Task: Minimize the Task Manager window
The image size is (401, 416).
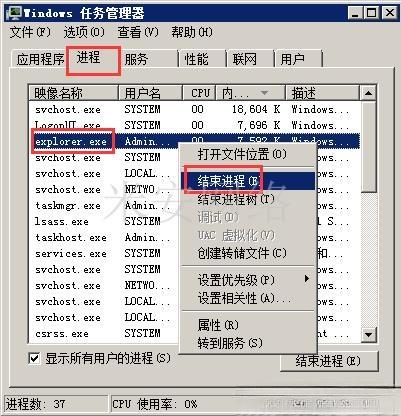Action: click(x=355, y=13)
